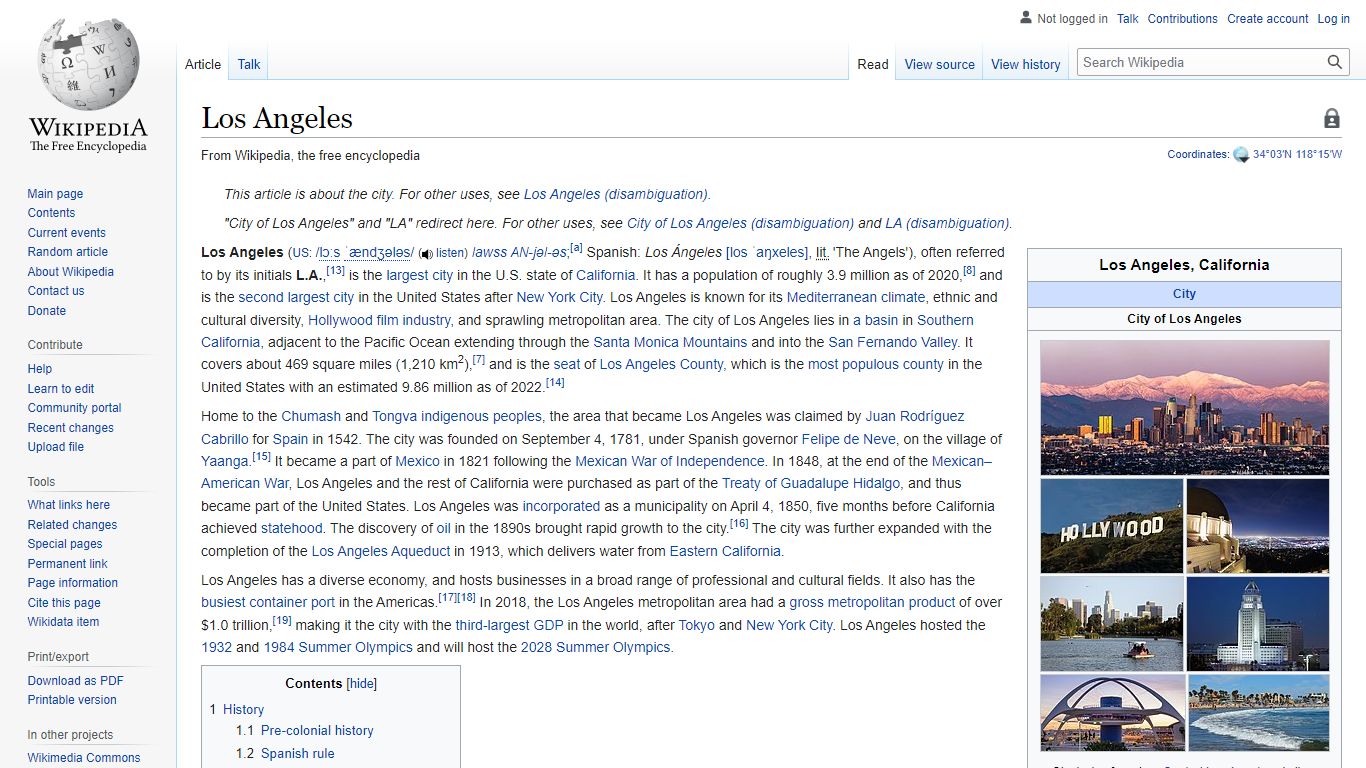Play the Los Angeles pronunciation audio
1366x768 pixels.
point(426,254)
